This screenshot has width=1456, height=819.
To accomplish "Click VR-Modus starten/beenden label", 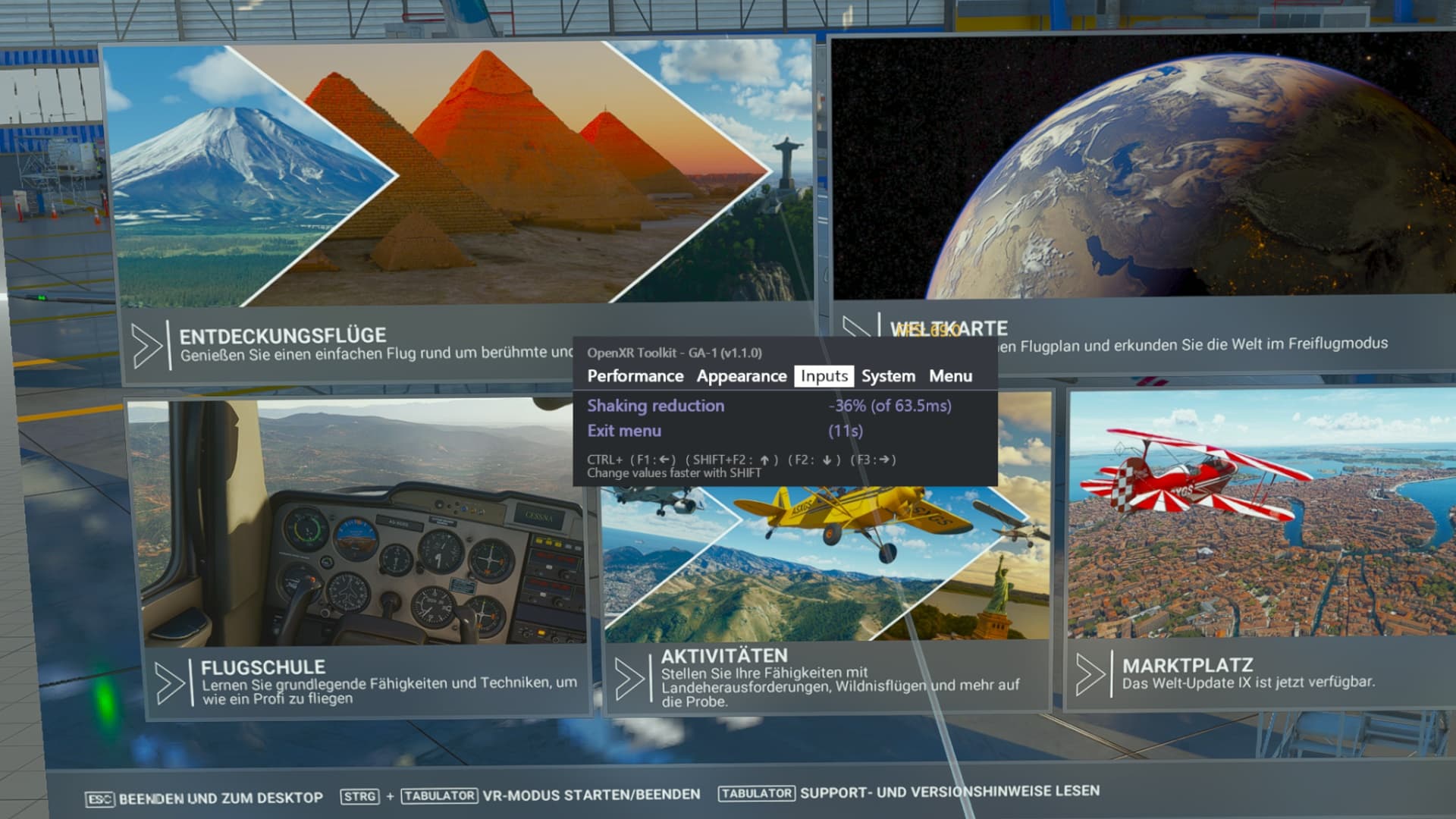I will tap(591, 795).
